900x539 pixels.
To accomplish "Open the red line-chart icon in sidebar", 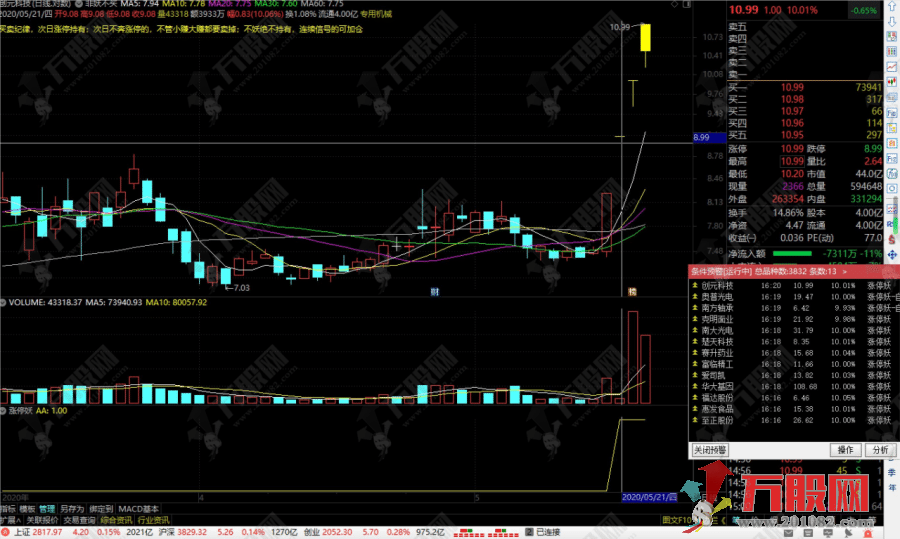I will coord(892,67).
